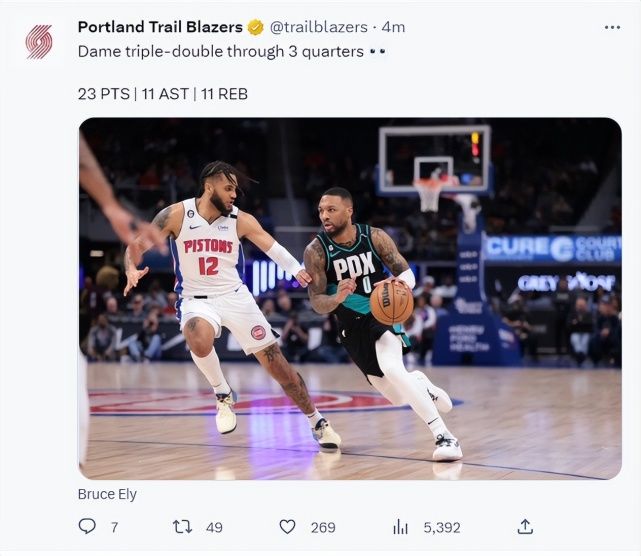Screen dimensions: 641x556
Task: Click the gold verified badge
Action: pos(256,27)
